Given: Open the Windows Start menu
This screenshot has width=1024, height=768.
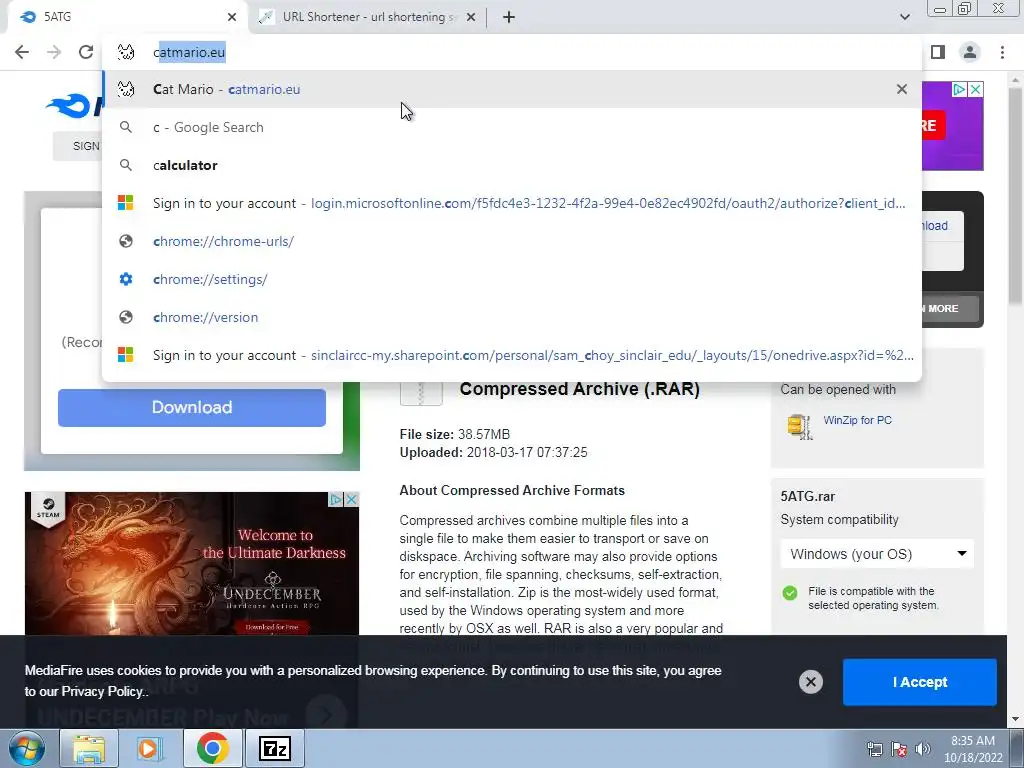Looking at the screenshot, I should [25, 748].
